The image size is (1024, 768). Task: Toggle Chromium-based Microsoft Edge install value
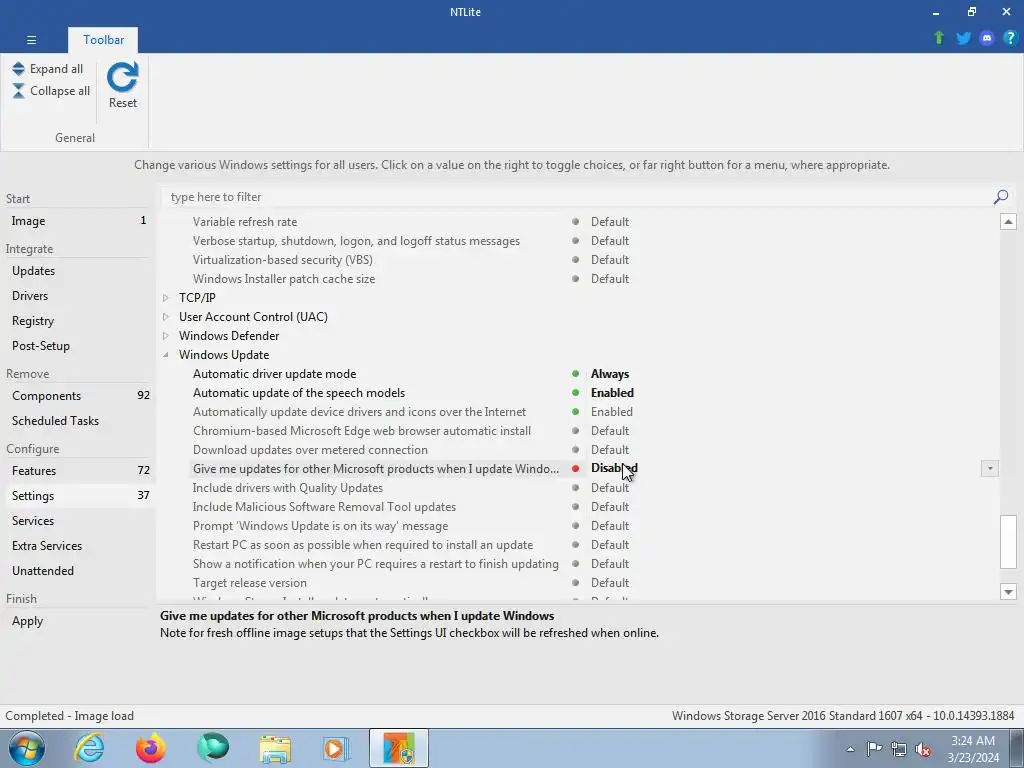tap(610, 431)
